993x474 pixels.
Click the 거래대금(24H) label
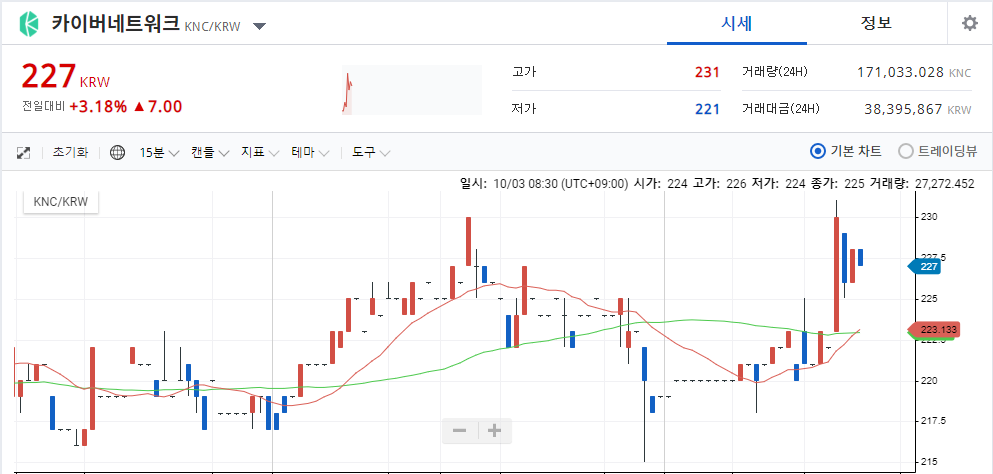click(x=780, y=109)
